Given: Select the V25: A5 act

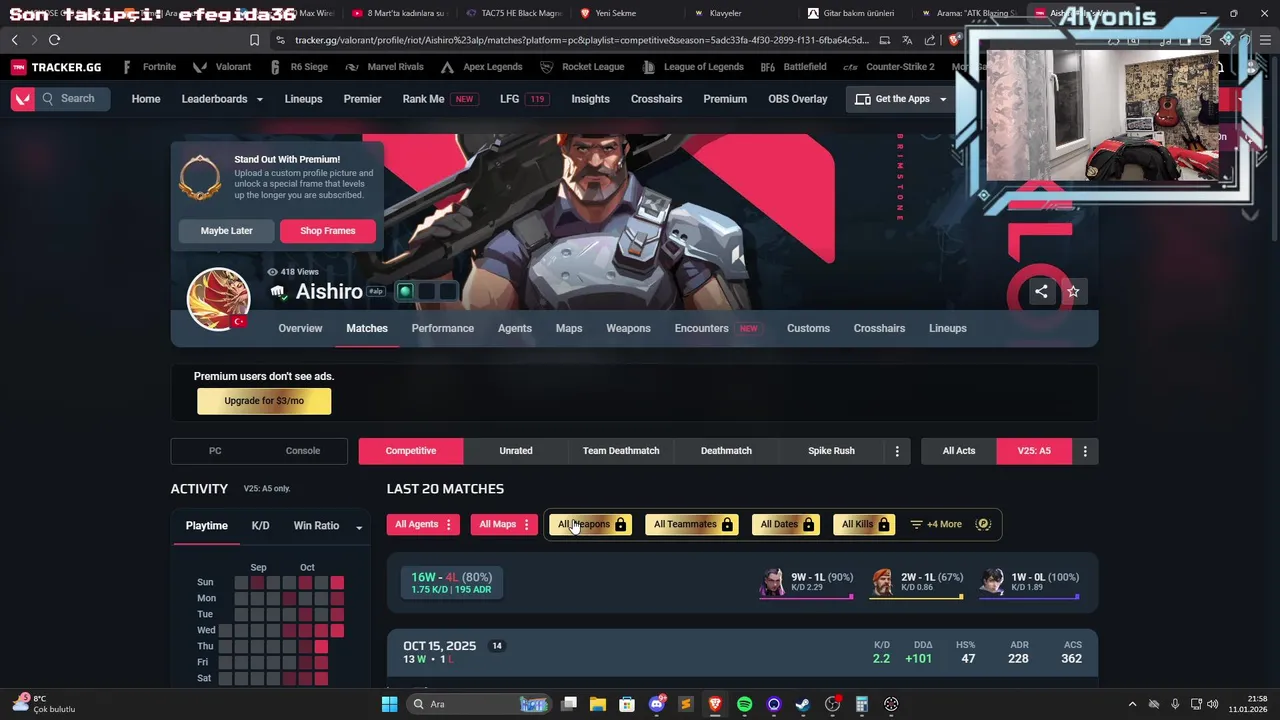Looking at the screenshot, I should pyautogui.click(x=1034, y=451).
